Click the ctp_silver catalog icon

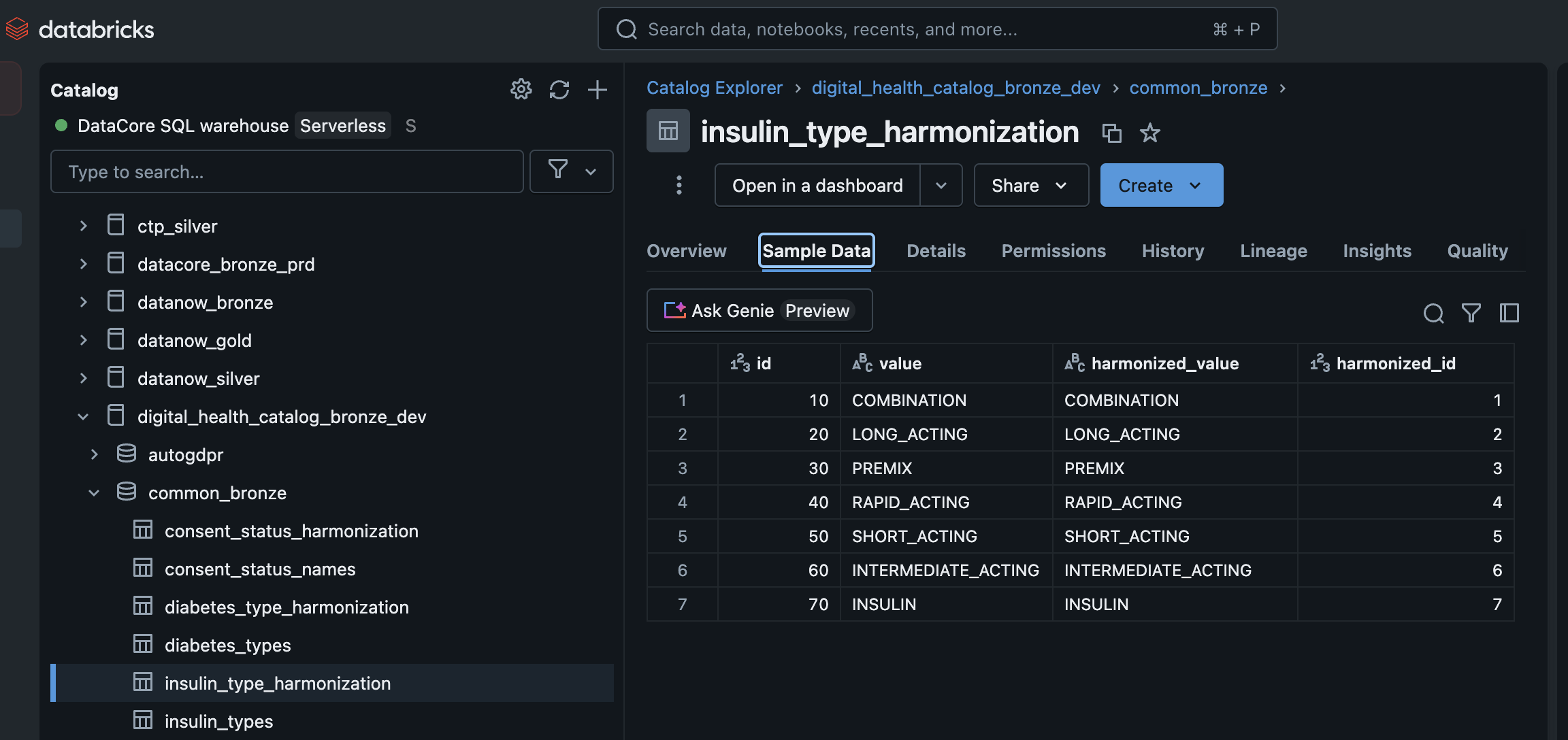pos(116,225)
